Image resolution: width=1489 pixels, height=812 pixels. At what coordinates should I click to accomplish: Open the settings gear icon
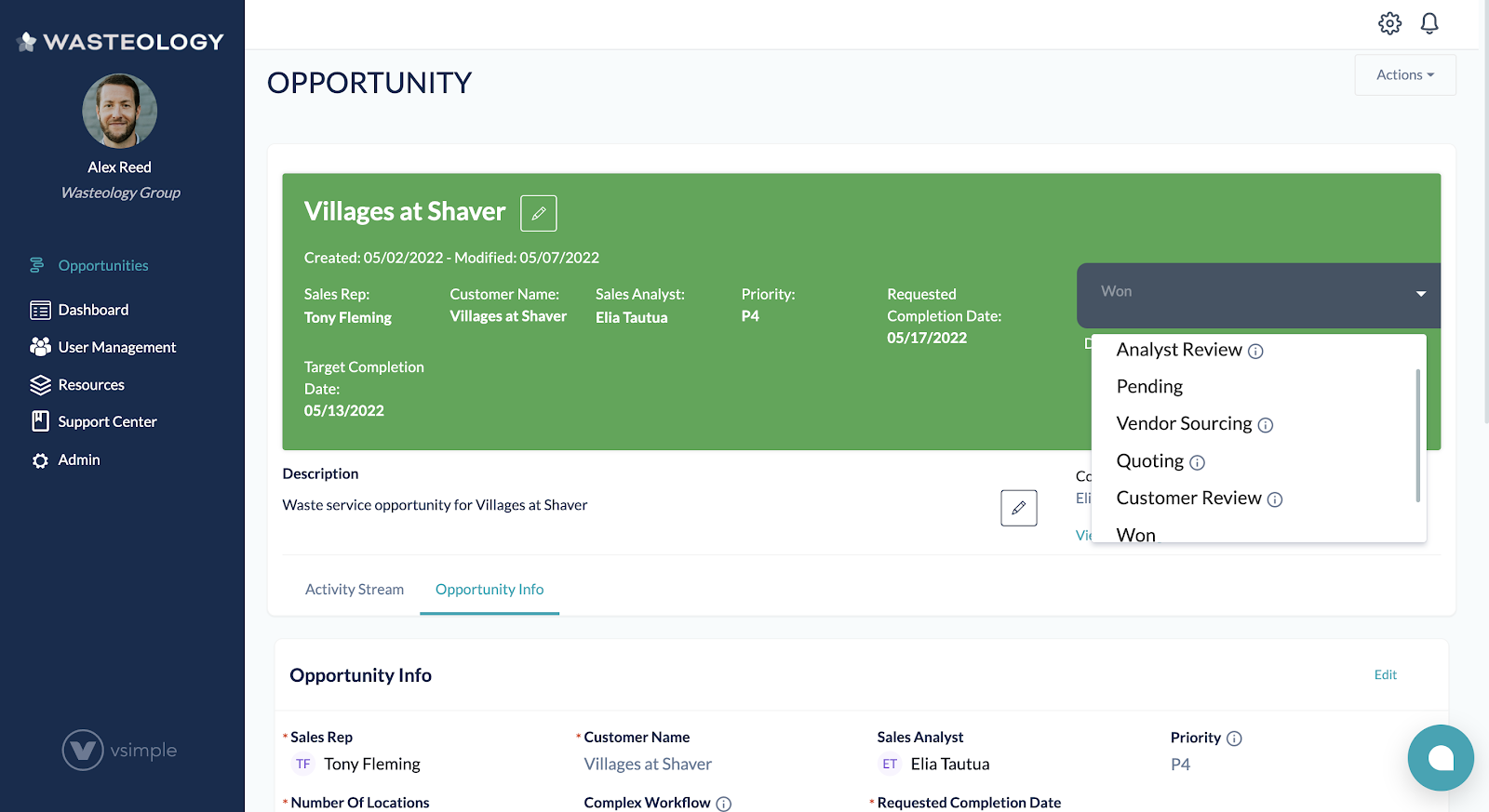[1389, 23]
